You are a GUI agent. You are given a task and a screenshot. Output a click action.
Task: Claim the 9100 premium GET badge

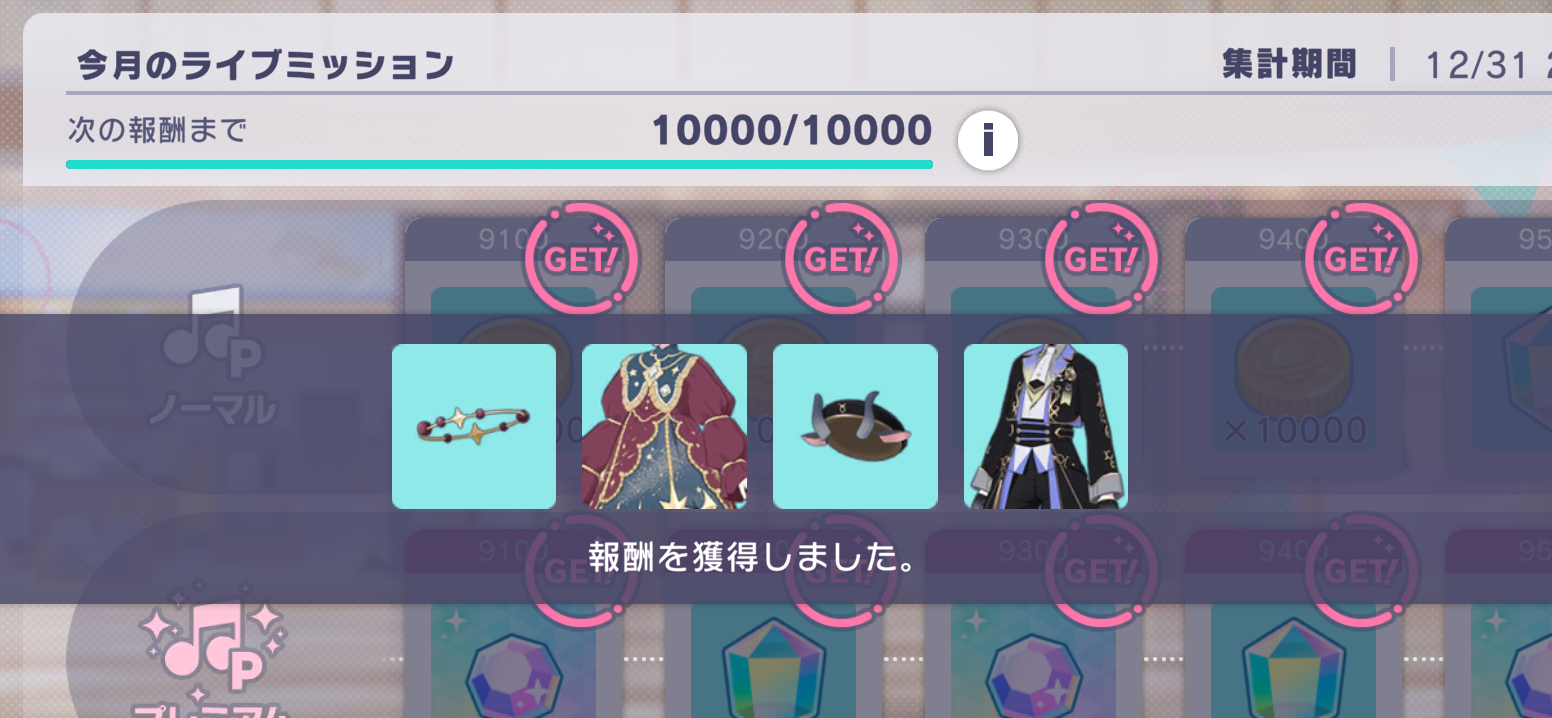pos(582,568)
